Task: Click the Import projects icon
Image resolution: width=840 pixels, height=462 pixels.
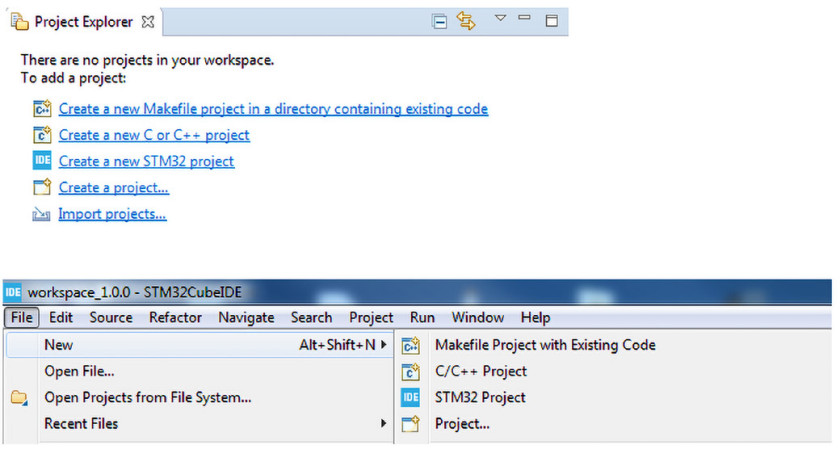Action: pyautogui.click(x=41, y=214)
